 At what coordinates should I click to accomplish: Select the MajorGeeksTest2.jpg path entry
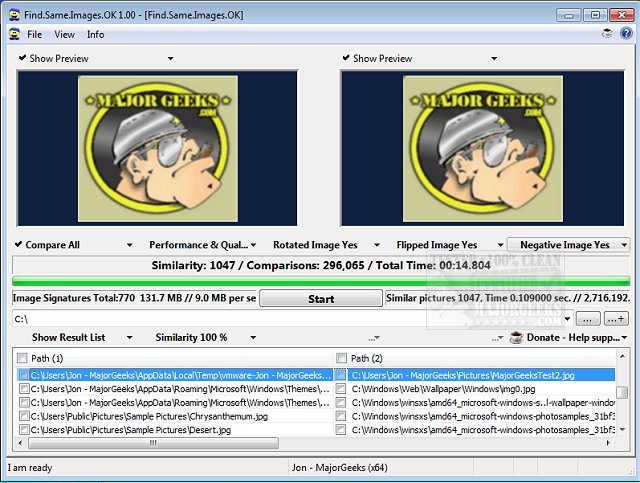463,375
